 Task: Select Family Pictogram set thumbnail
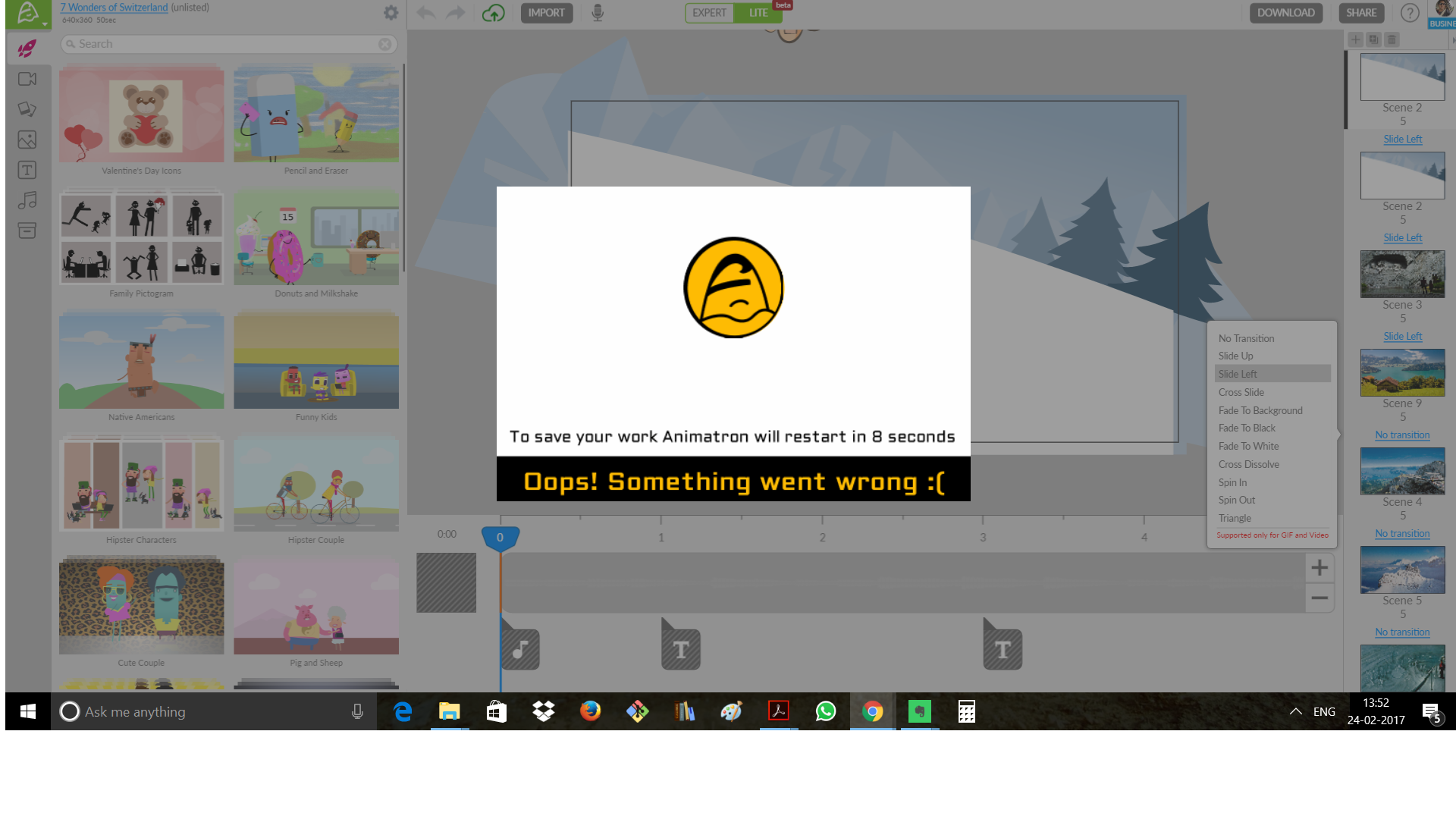pyautogui.click(x=142, y=238)
